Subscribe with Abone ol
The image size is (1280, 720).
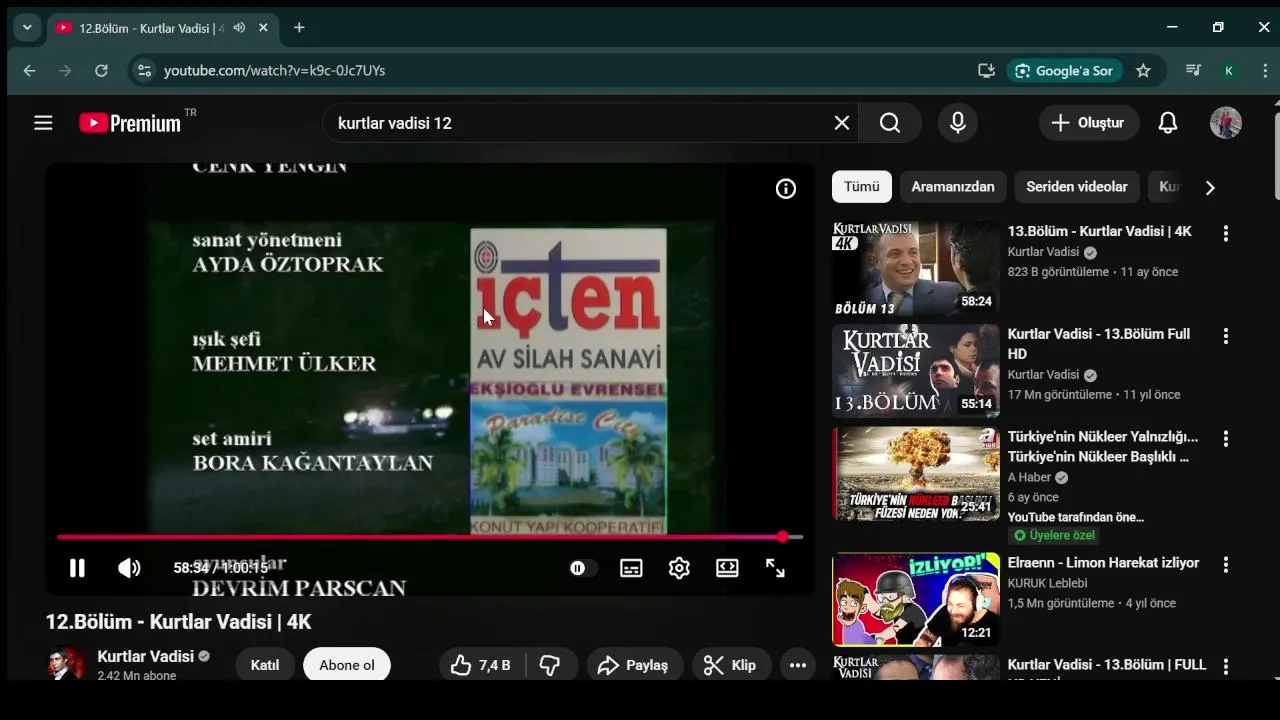(x=347, y=665)
